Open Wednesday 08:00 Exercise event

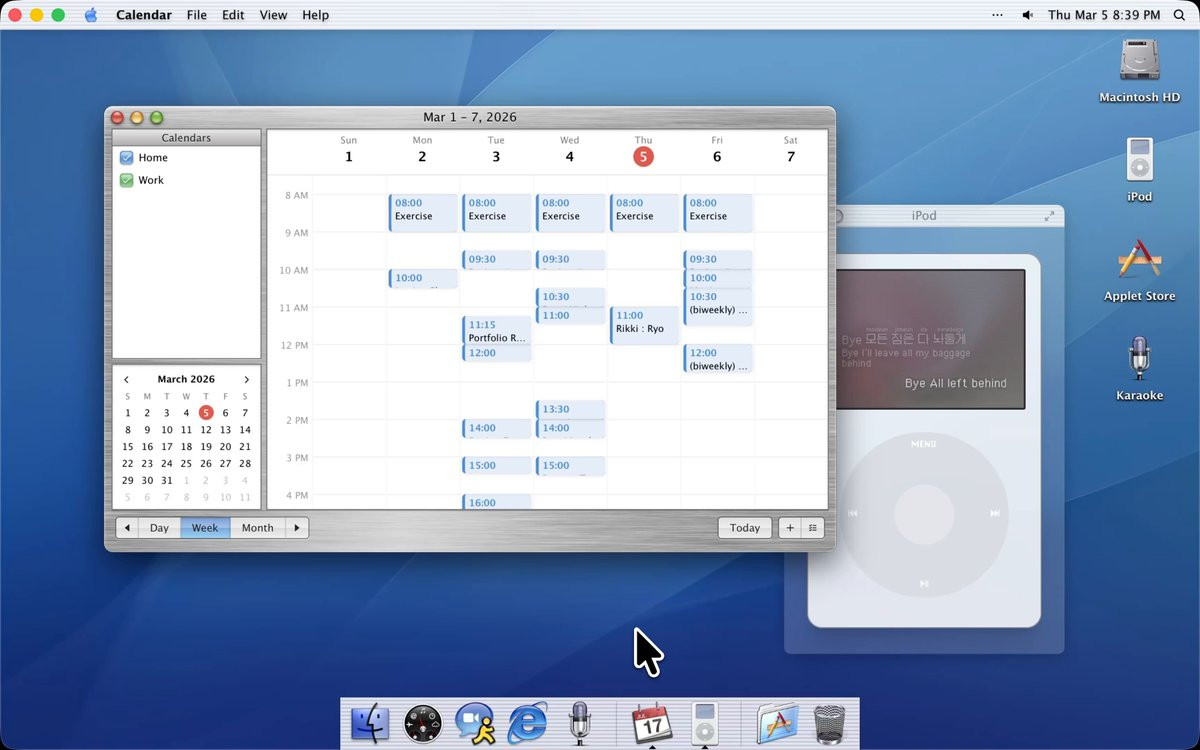pos(570,213)
